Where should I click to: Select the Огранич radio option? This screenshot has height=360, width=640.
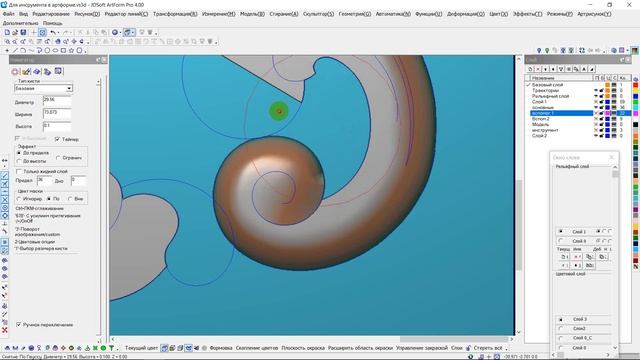pyautogui.click(x=58, y=158)
